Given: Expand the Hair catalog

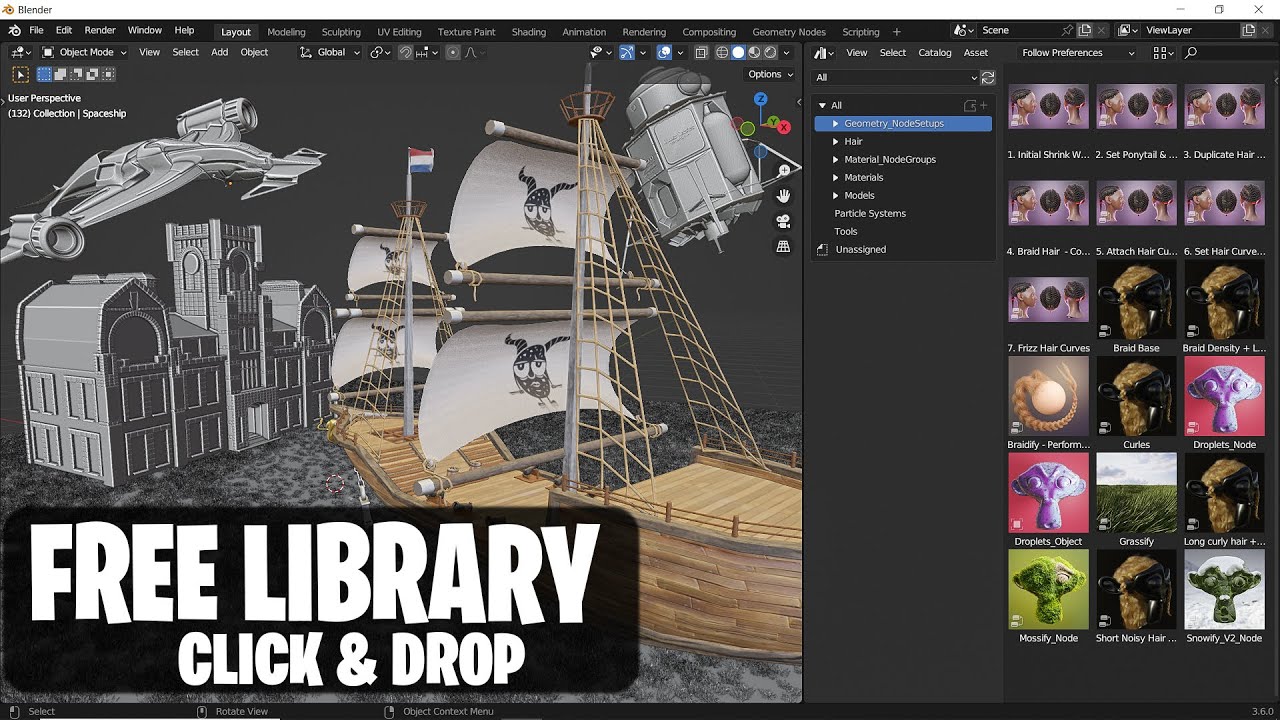Looking at the screenshot, I should click(835, 141).
